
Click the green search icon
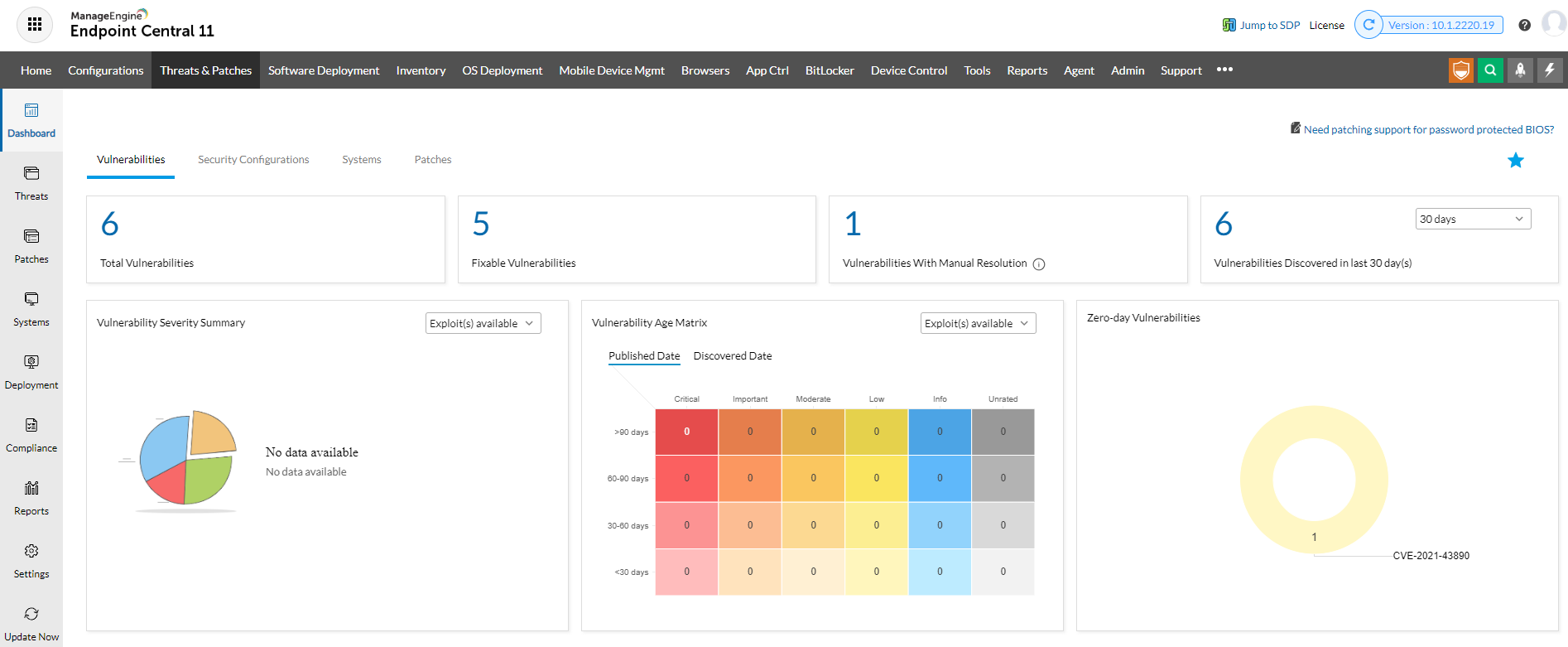tap(1490, 70)
